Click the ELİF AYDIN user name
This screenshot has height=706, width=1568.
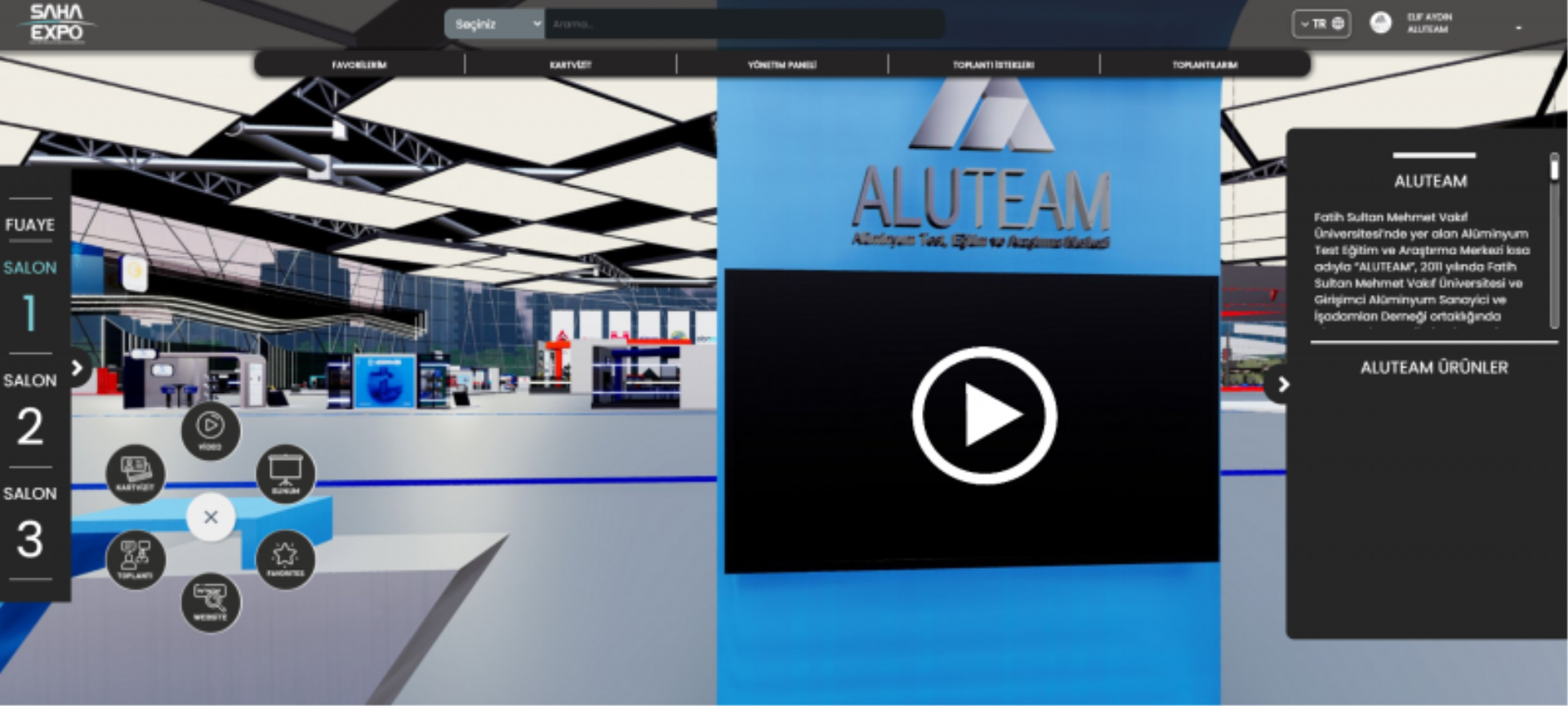1429,17
